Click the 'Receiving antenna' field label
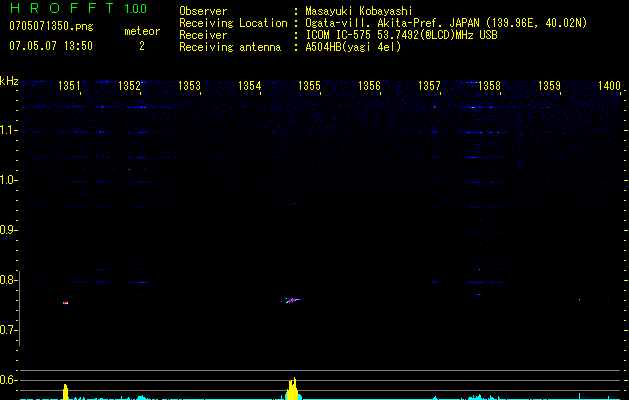629x400 pixels. pos(230,47)
